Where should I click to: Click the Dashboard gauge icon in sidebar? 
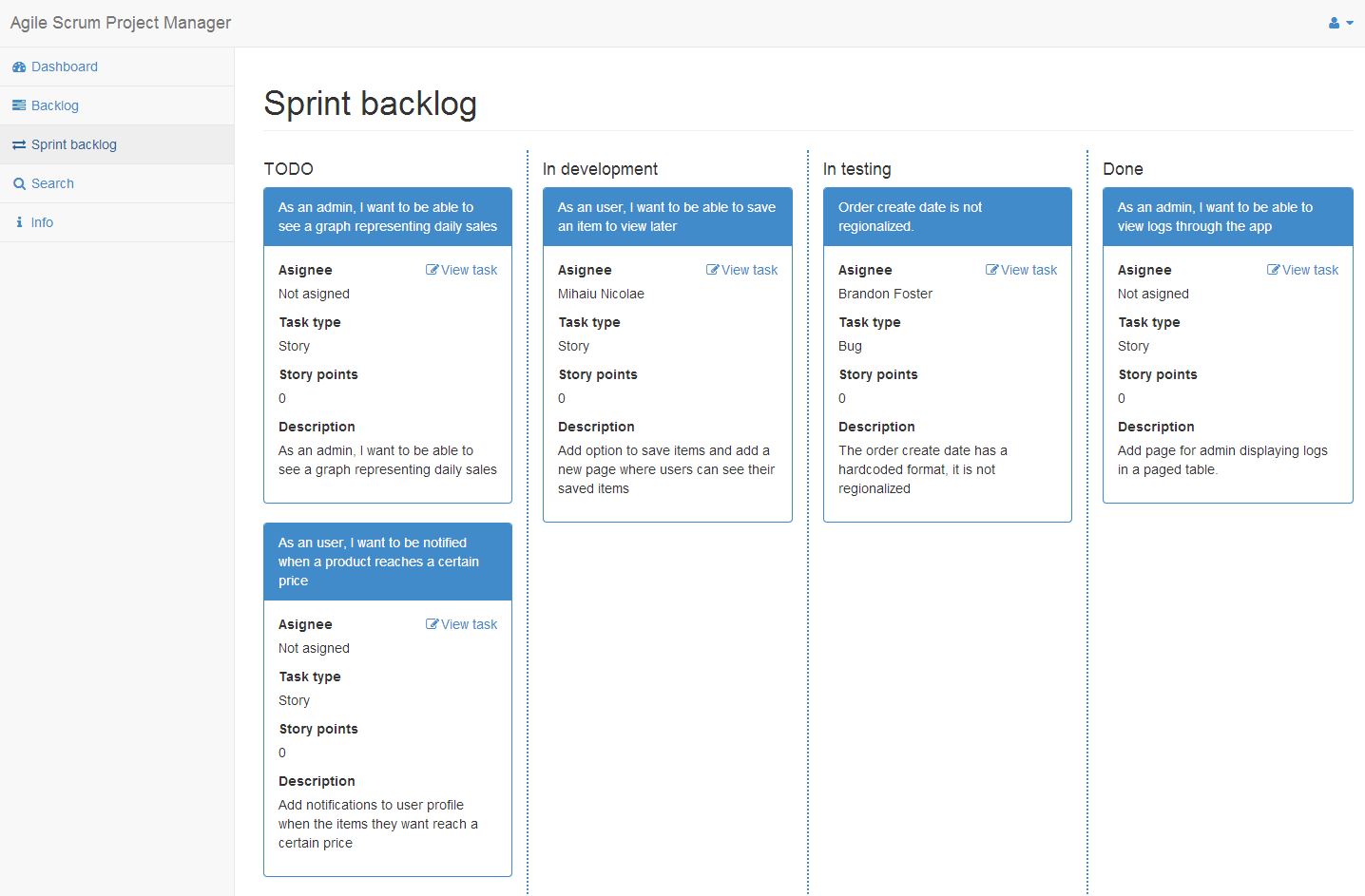(19, 67)
